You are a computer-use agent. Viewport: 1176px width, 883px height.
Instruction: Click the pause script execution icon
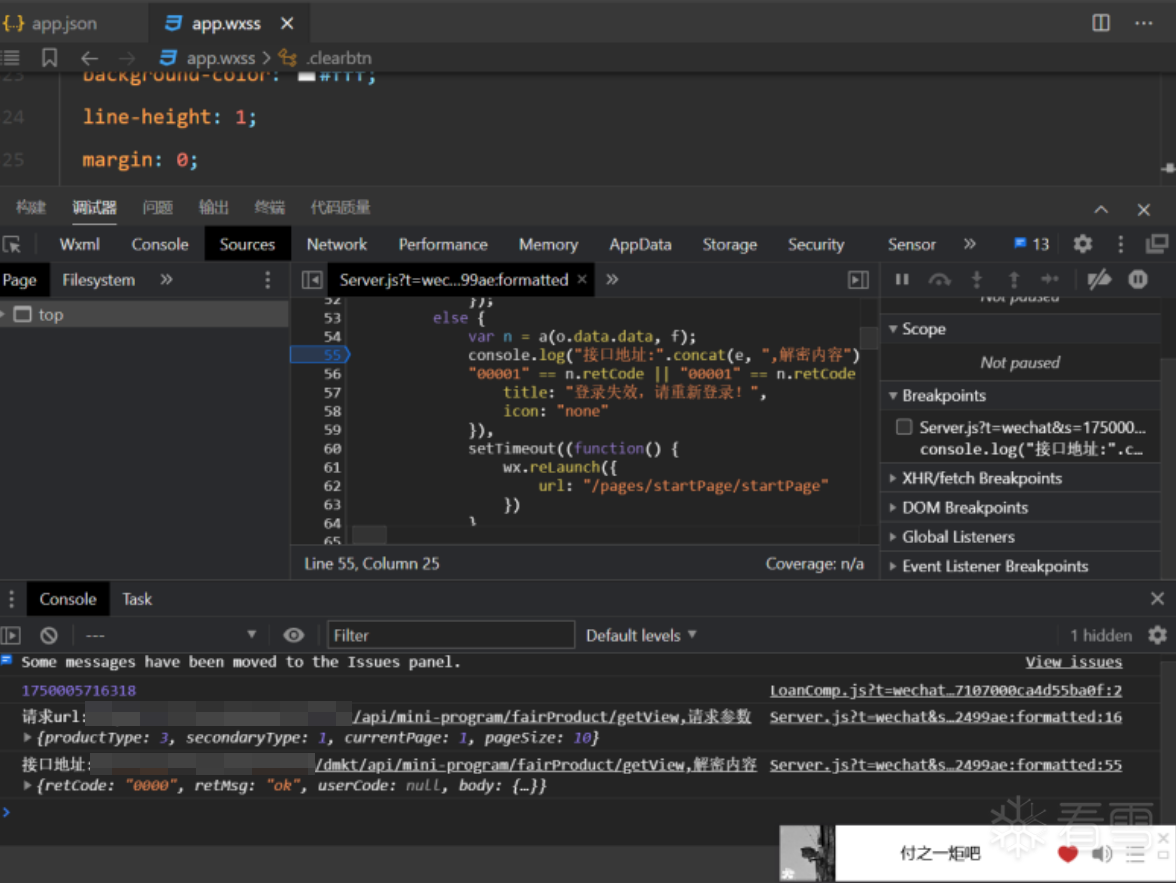[902, 280]
